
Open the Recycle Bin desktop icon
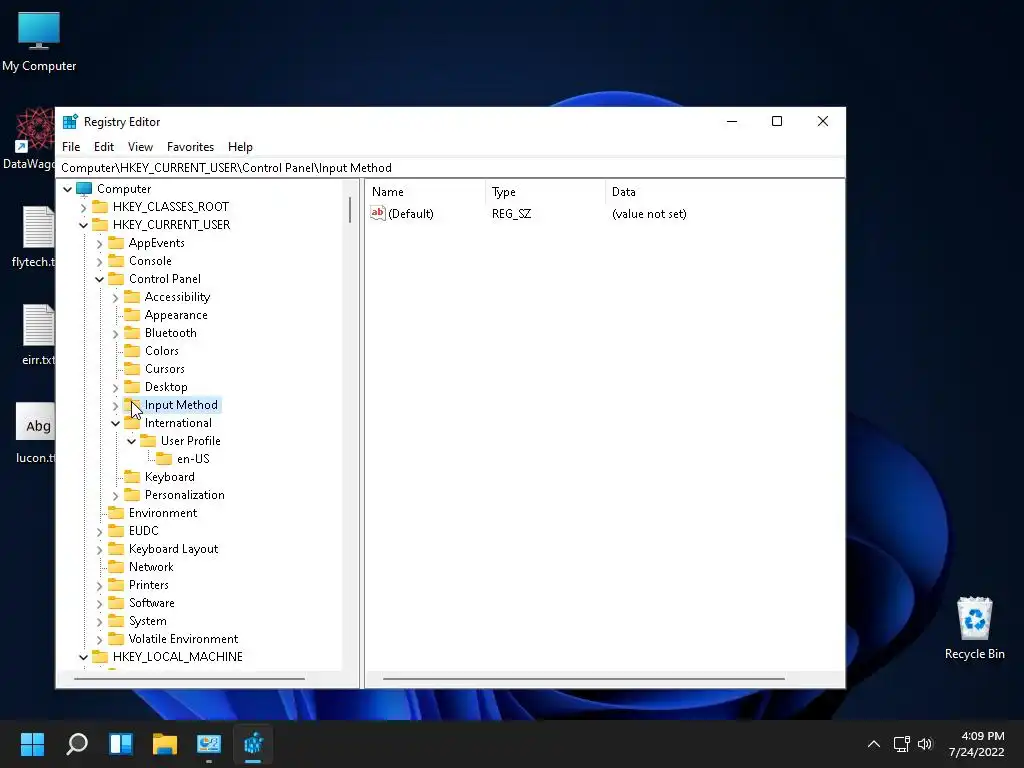pos(974,628)
